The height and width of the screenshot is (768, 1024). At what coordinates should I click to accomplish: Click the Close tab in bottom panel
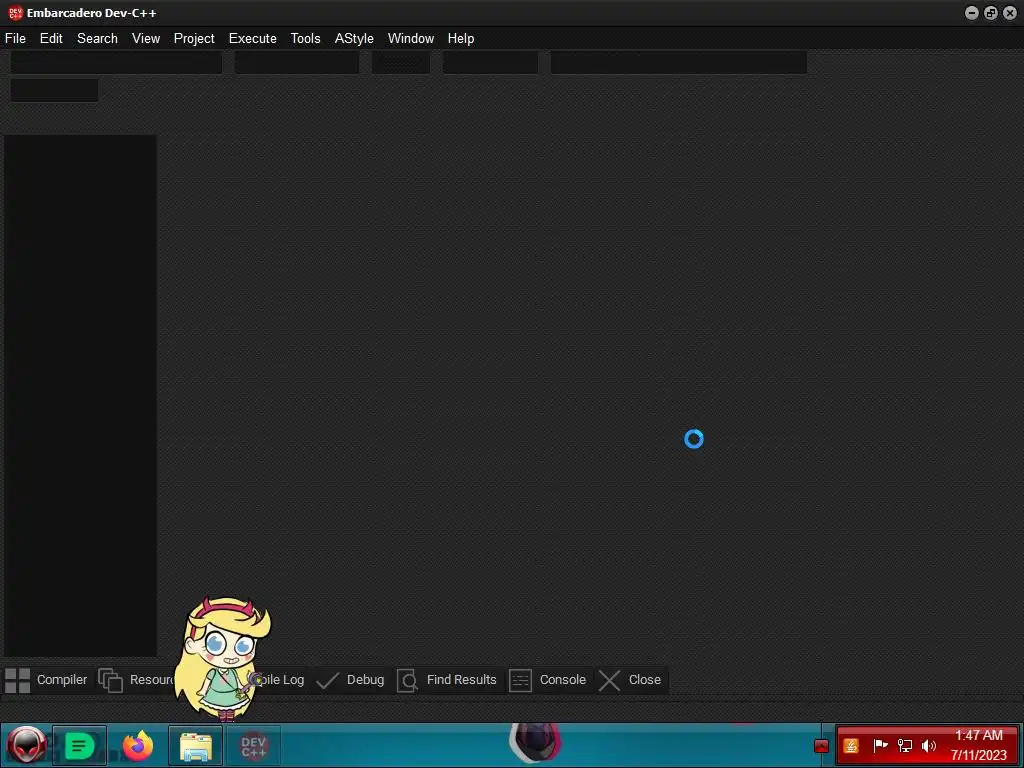630,680
